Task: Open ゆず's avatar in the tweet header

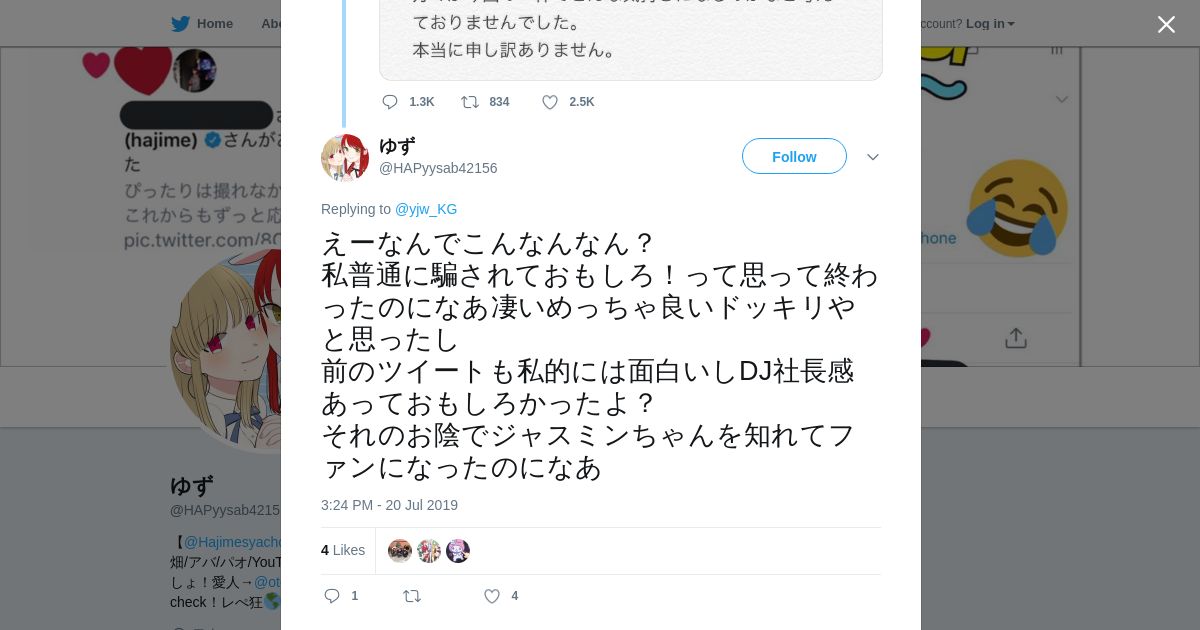Action: [x=345, y=158]
